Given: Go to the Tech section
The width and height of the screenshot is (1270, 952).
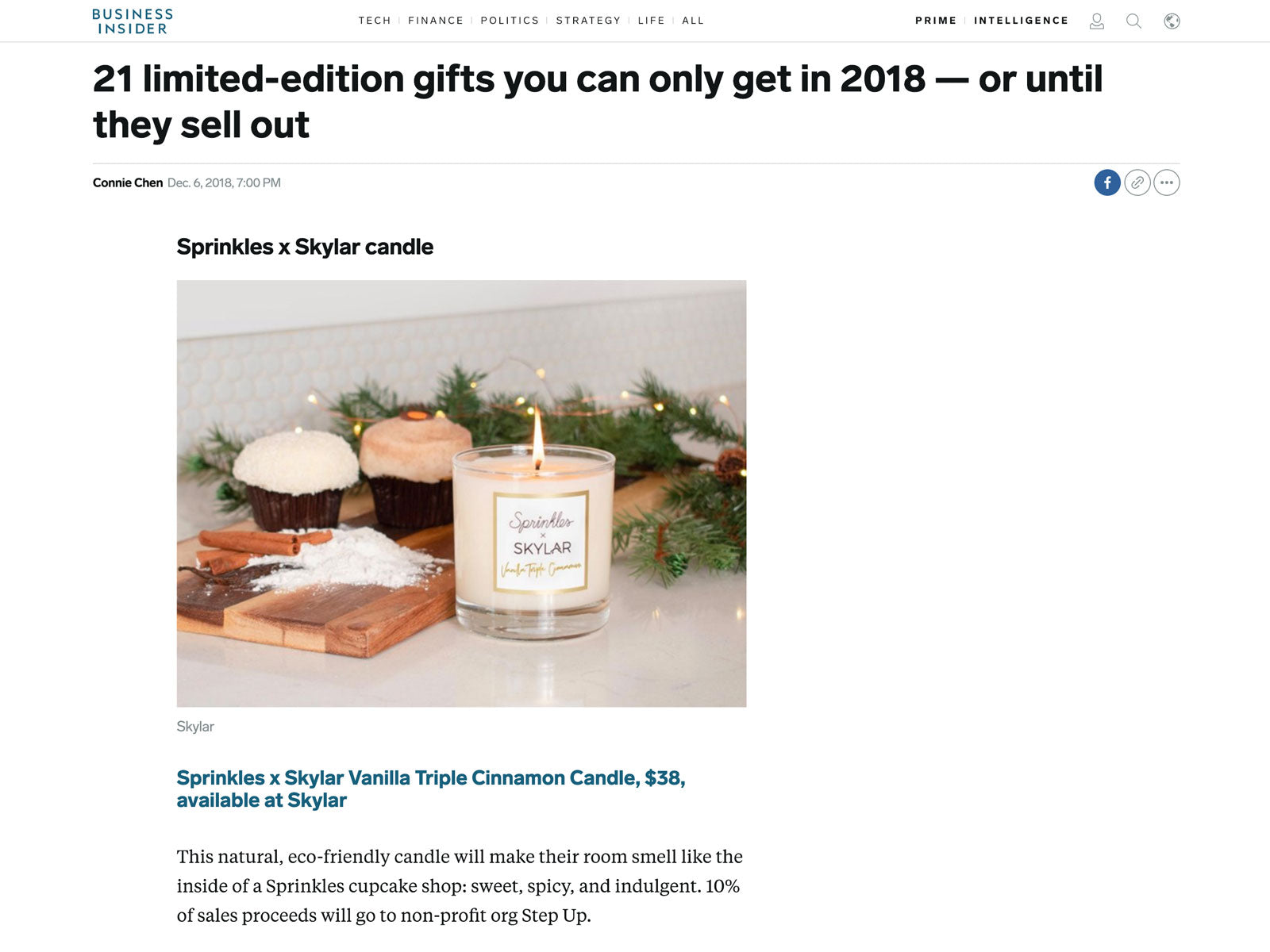Looking at the screenshot, I should (x=375, y=21).
